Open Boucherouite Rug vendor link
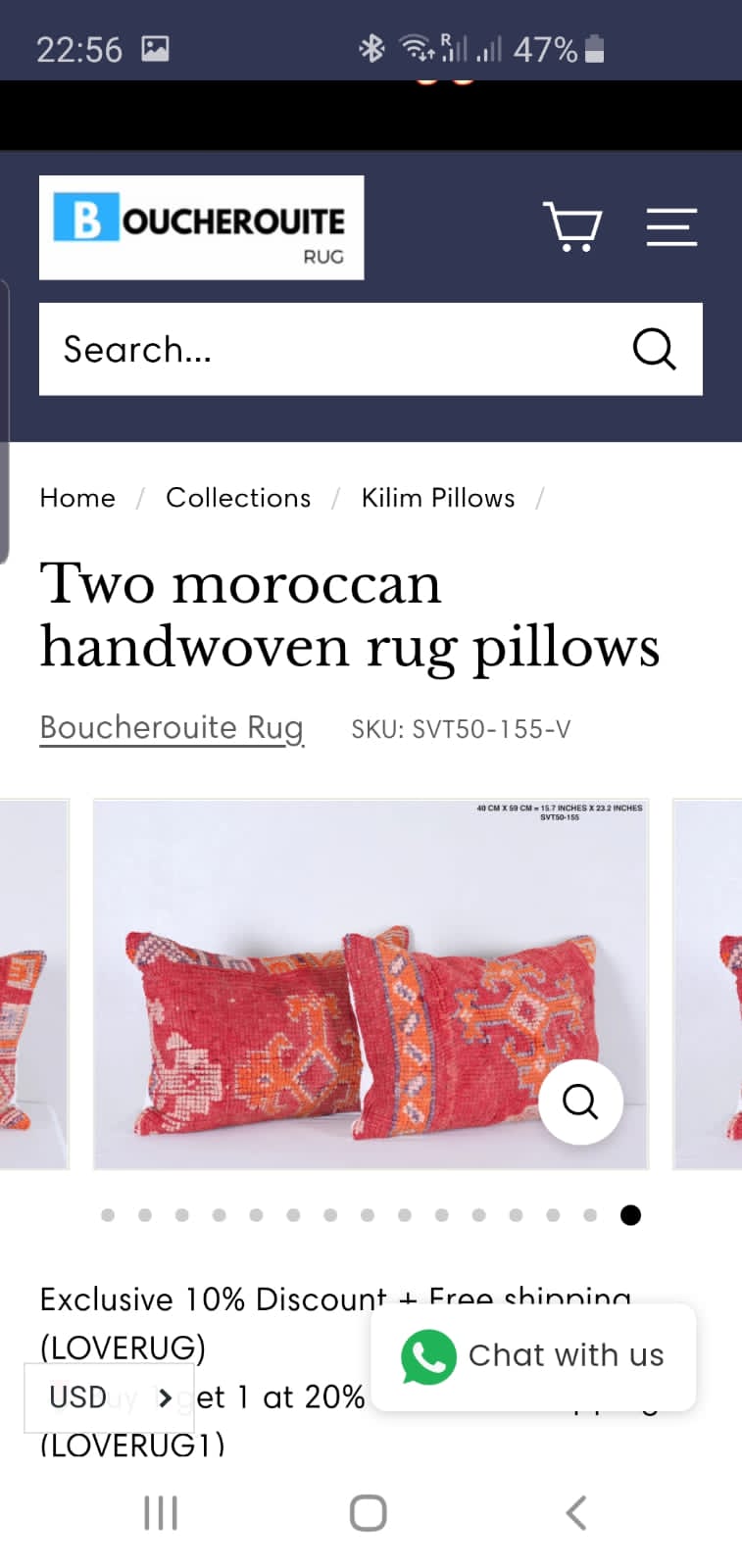The width and height of the screenshot is (742, 1568). 172,728
